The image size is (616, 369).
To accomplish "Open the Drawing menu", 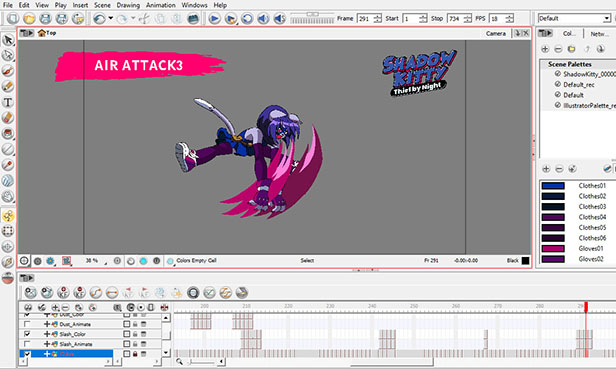I will [128, 5].
